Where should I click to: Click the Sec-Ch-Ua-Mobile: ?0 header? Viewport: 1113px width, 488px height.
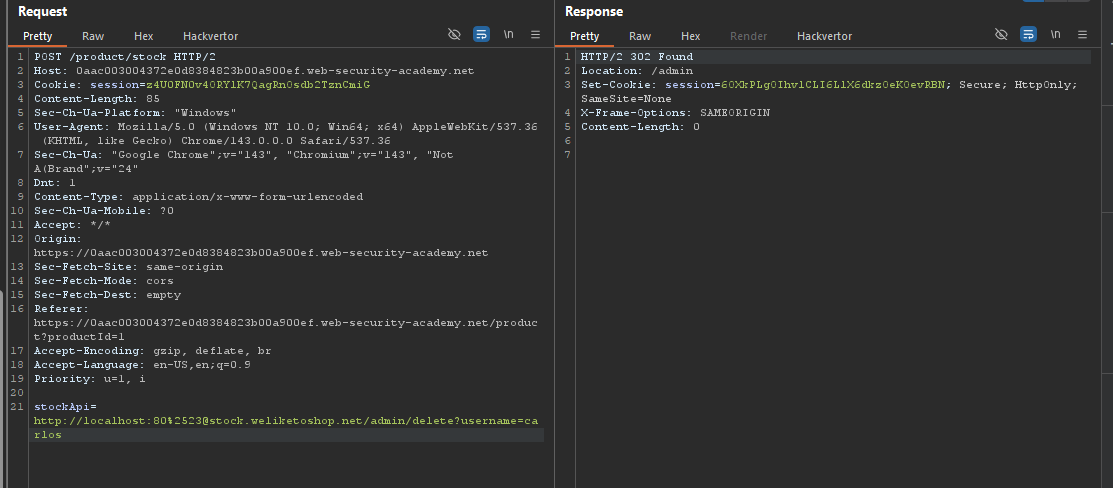104,211
